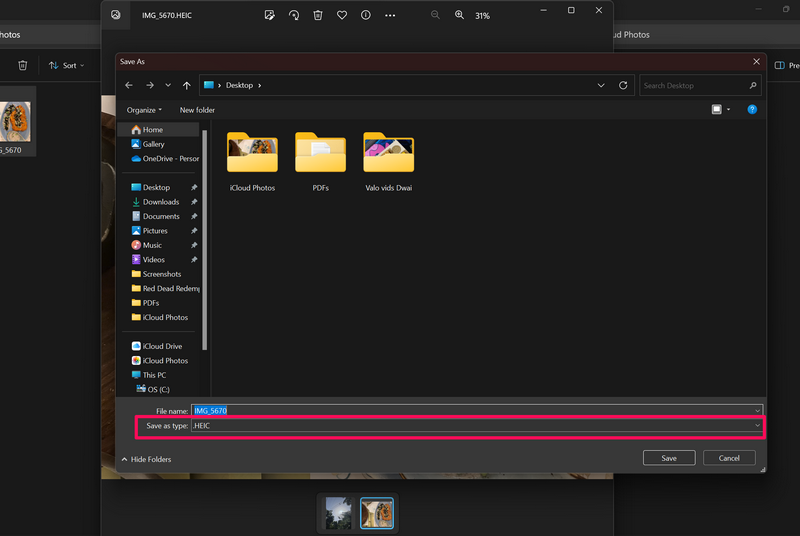Select iCloud Drive in the sidebar
This screenshot has height=536, width=800.
tap(161, 346)
